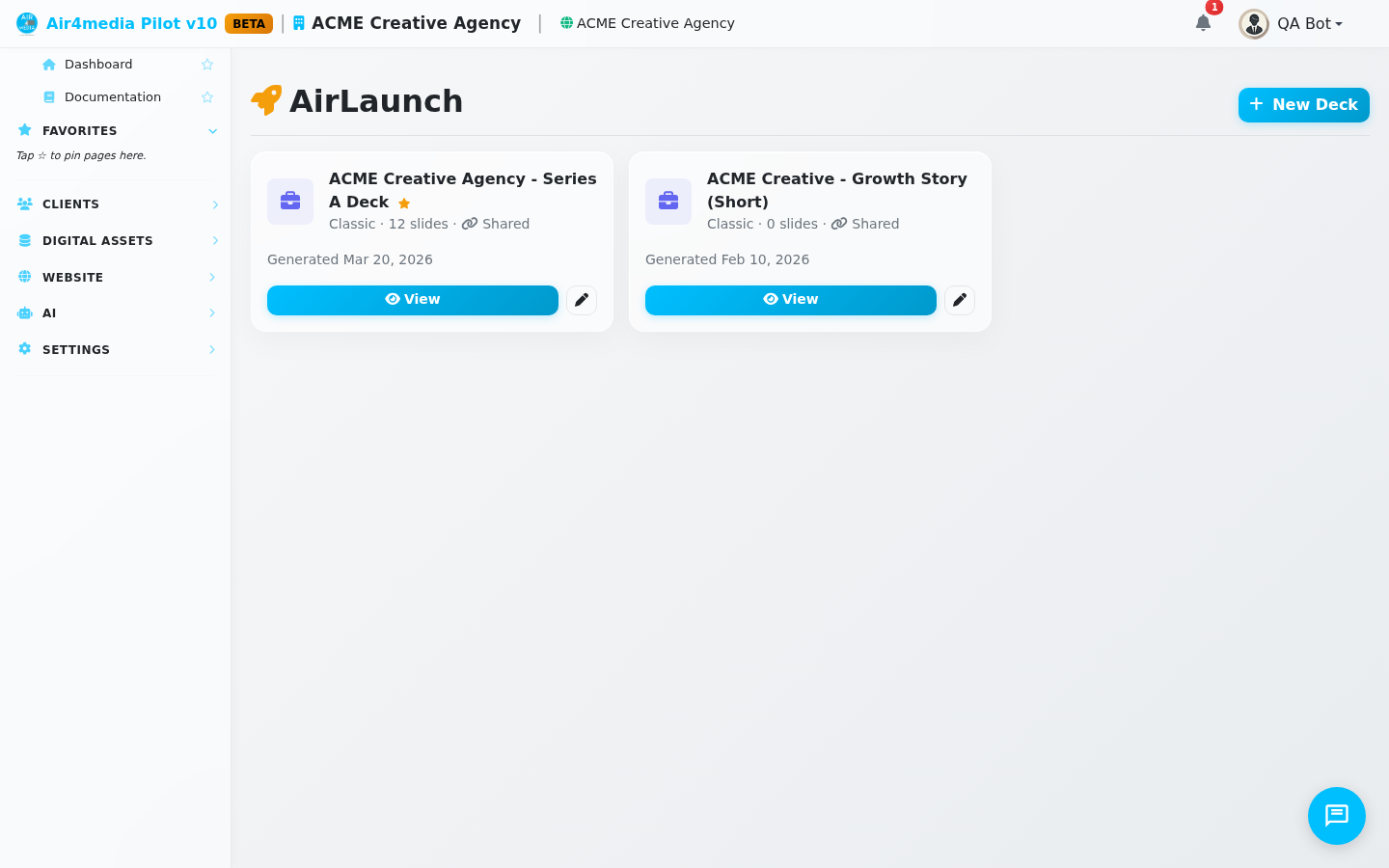Click the Settings gear icon
Viewport: 1389px width, 868px height.
tap(25, 349)
